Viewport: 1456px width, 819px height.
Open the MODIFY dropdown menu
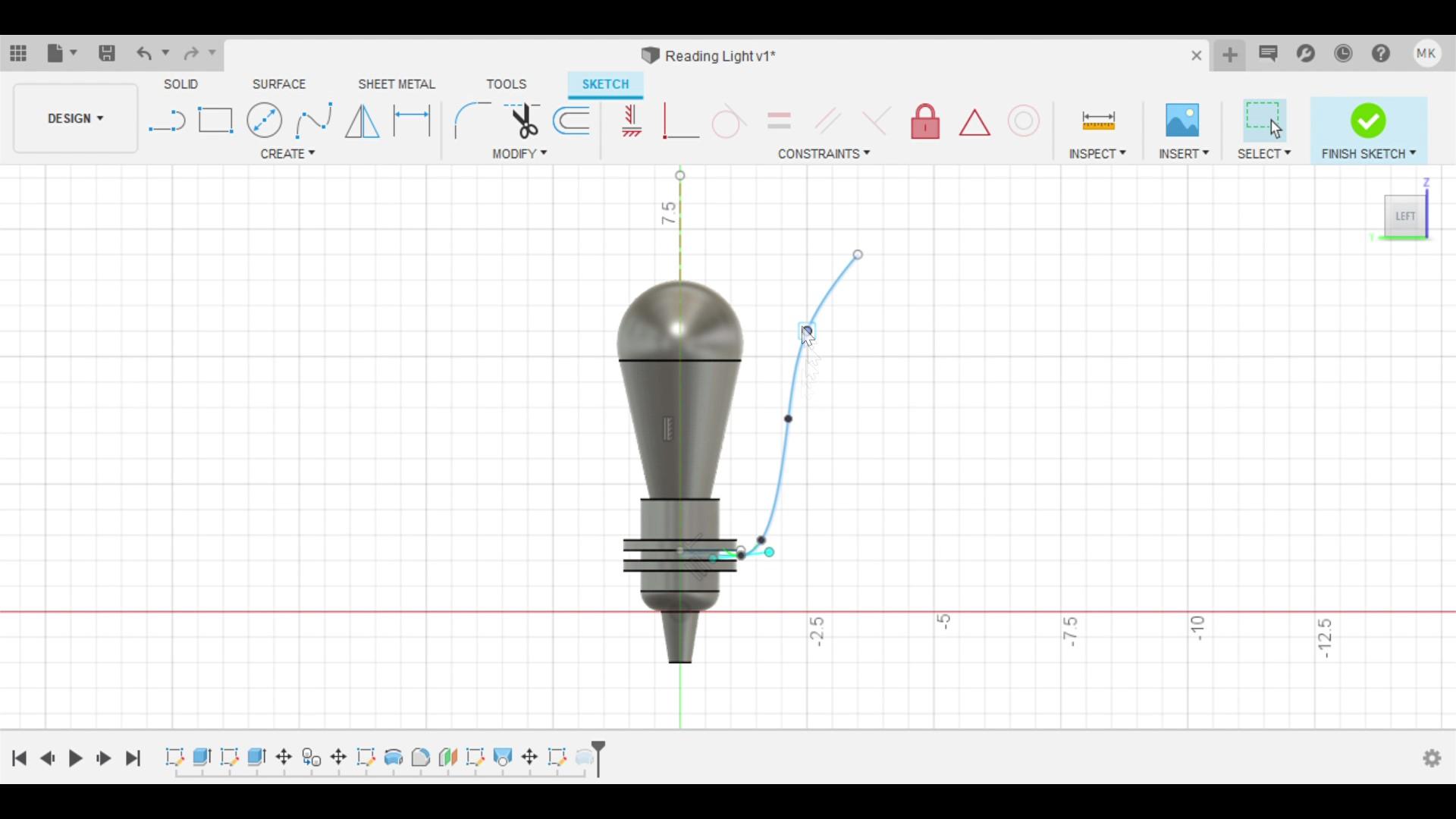click(519, 154)
